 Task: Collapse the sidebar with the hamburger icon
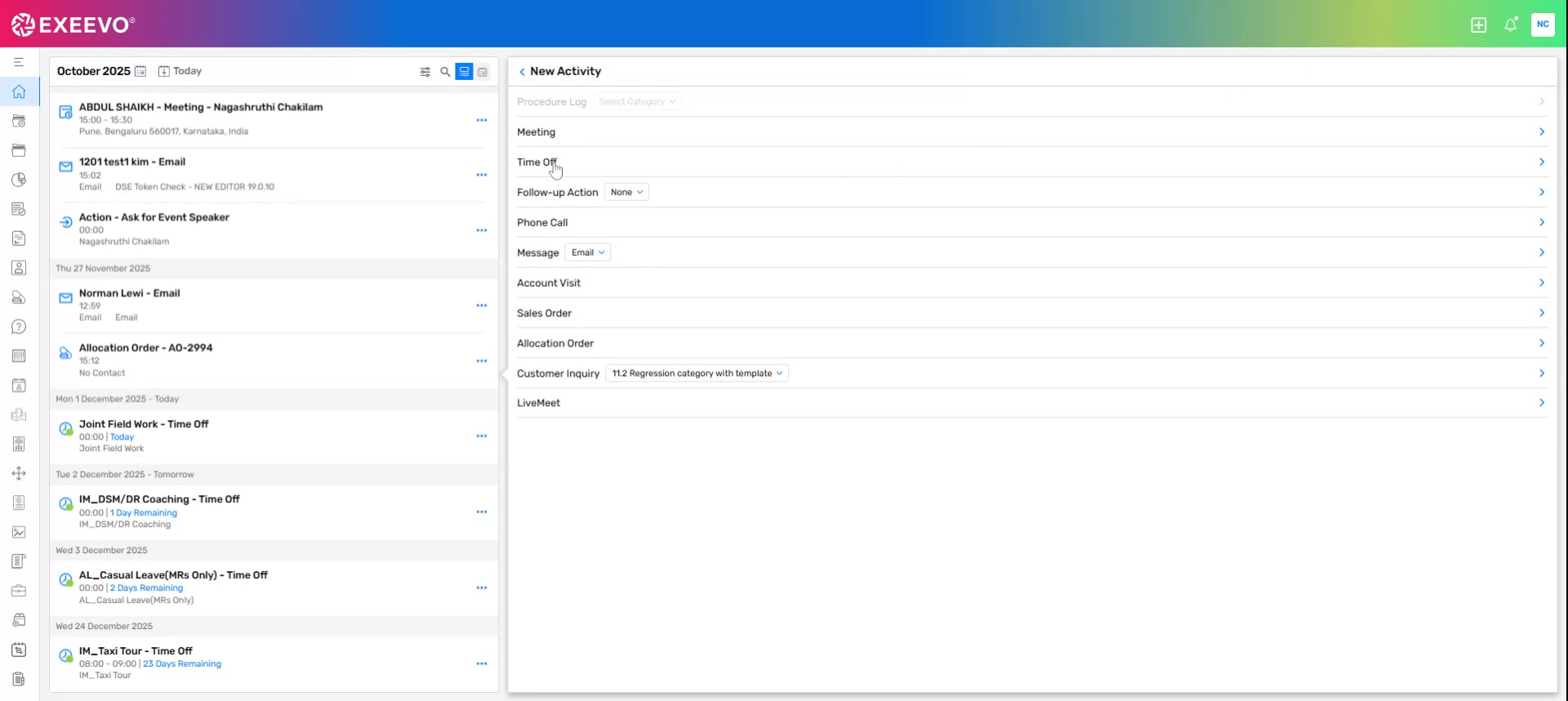pyautogui.click(x=19, y=62)
